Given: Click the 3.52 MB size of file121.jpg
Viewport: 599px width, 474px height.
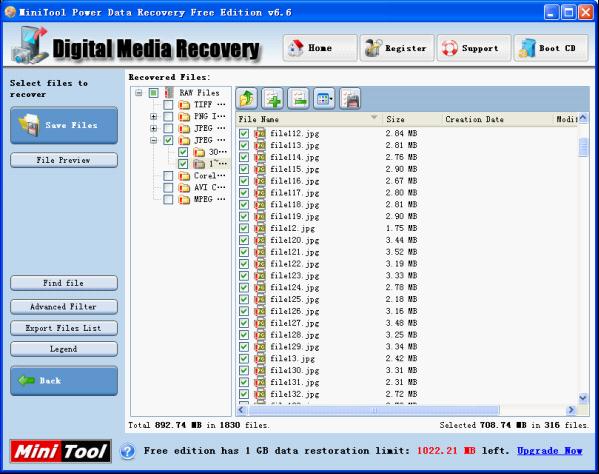Looking at the screenshot, I should pos(401,252).
